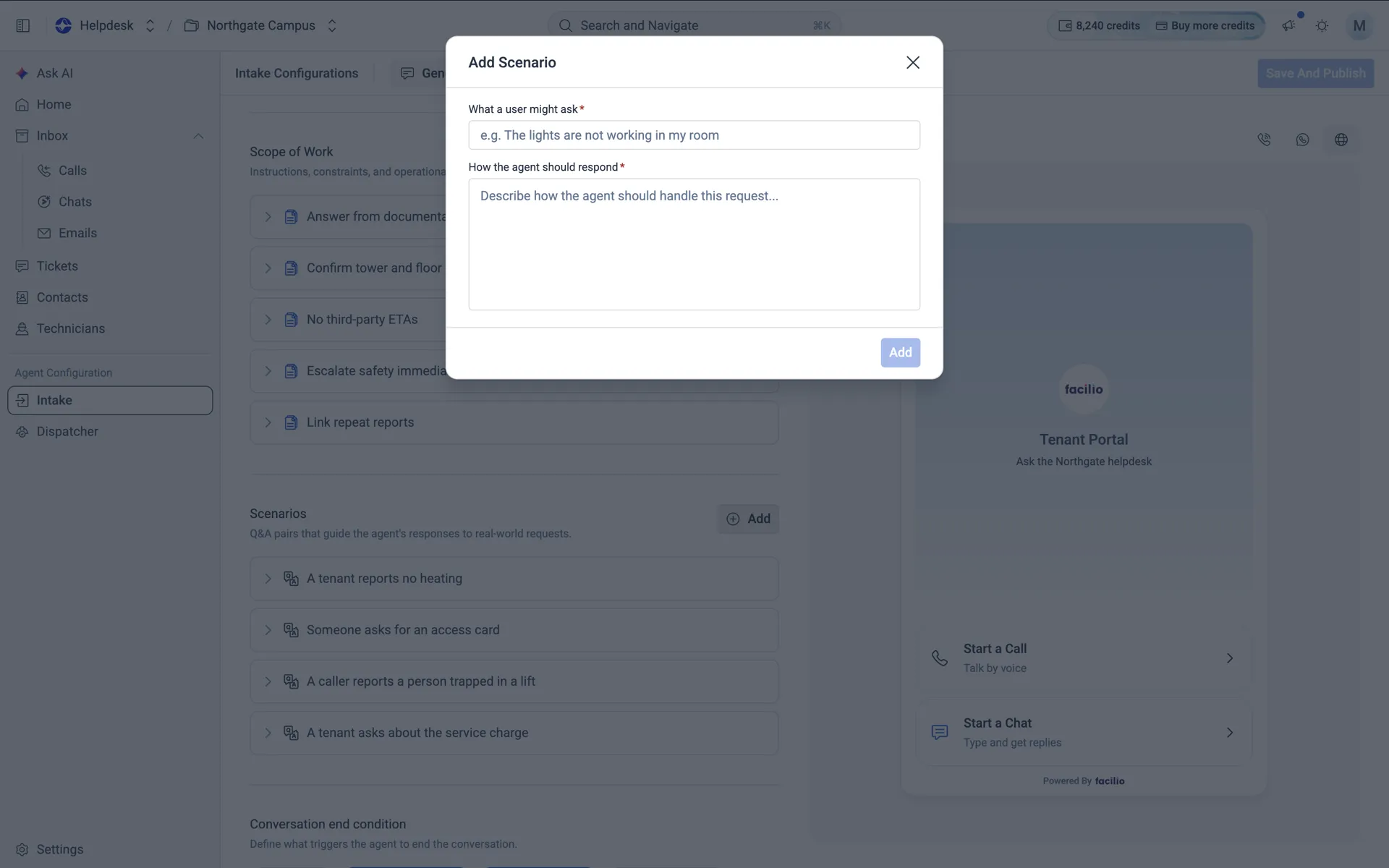Select the WhatsApp preview icon
The image size is (1389, 868).
tap(1302, 140)
